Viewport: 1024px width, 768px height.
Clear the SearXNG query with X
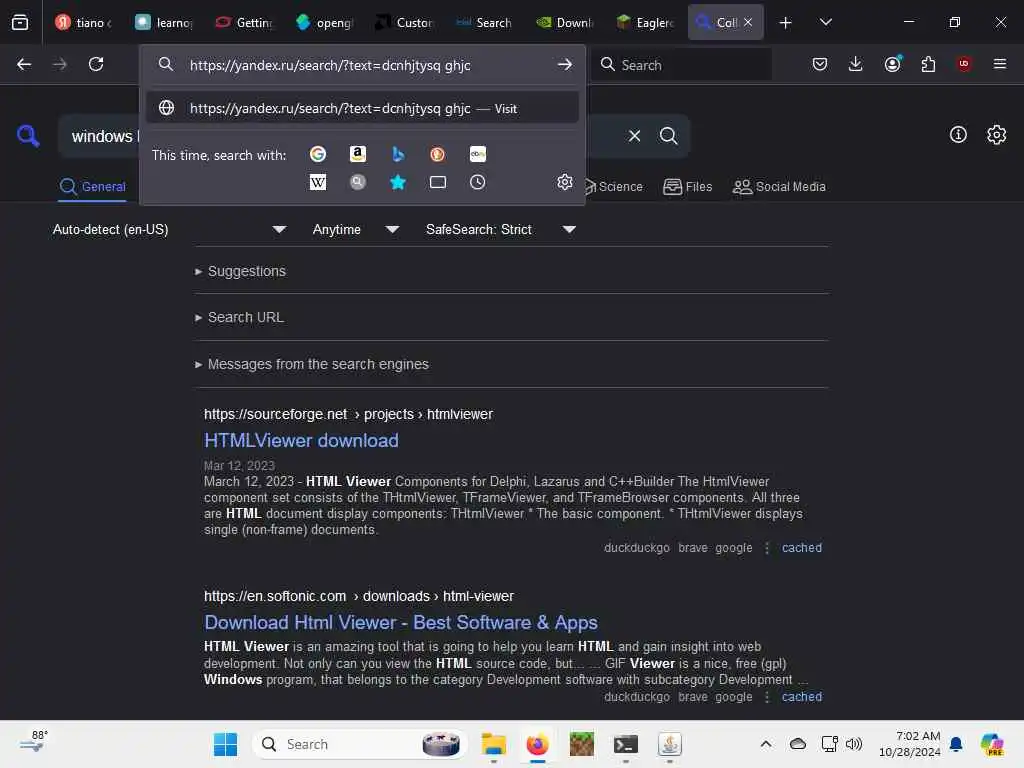tap(634, 136)
